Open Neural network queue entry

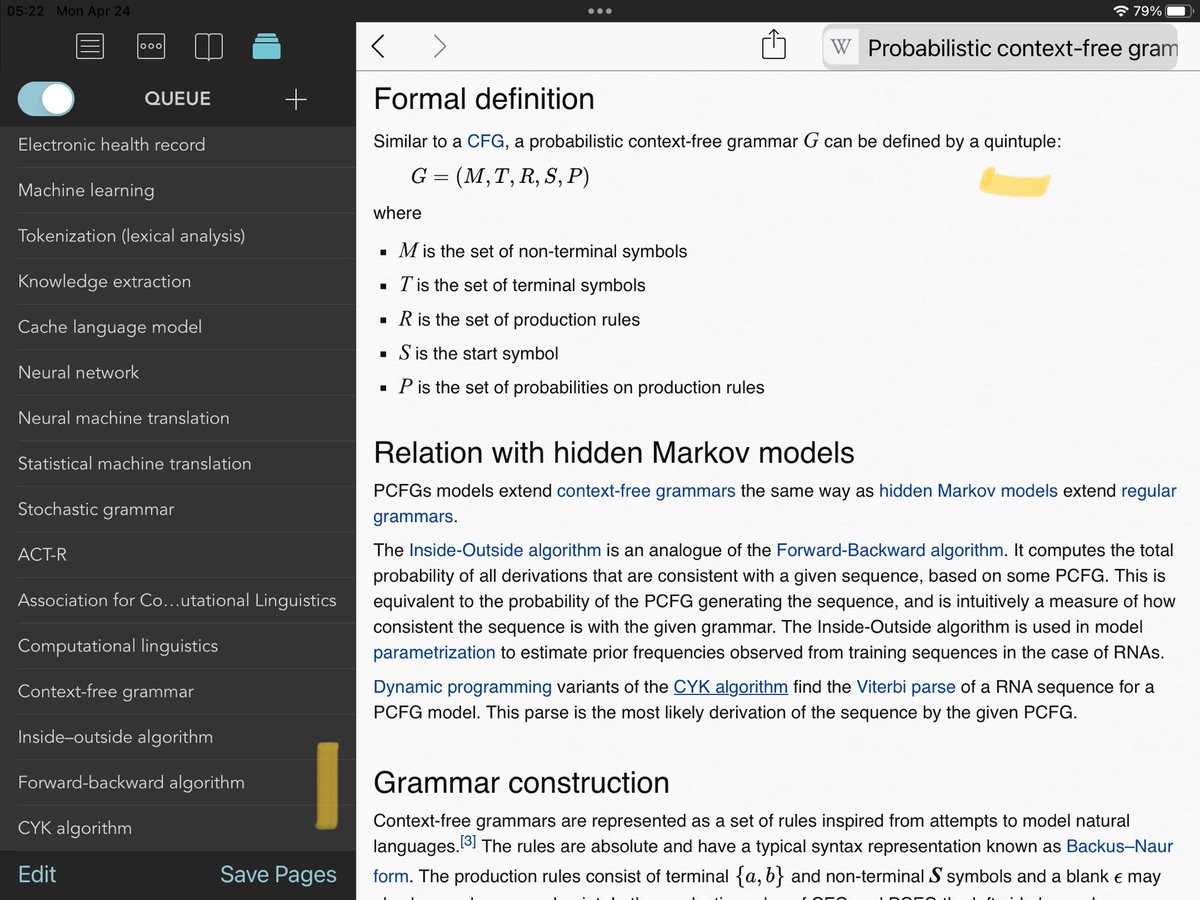click(178, 372)
